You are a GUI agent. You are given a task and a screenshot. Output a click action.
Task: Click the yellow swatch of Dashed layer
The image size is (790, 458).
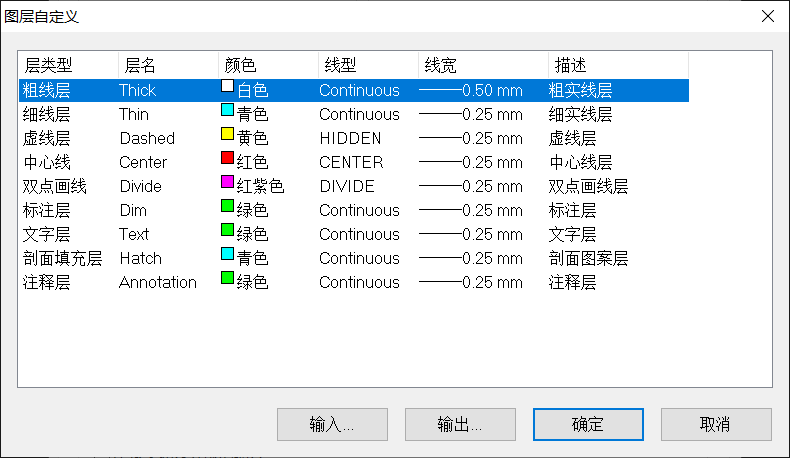point(227,134)
